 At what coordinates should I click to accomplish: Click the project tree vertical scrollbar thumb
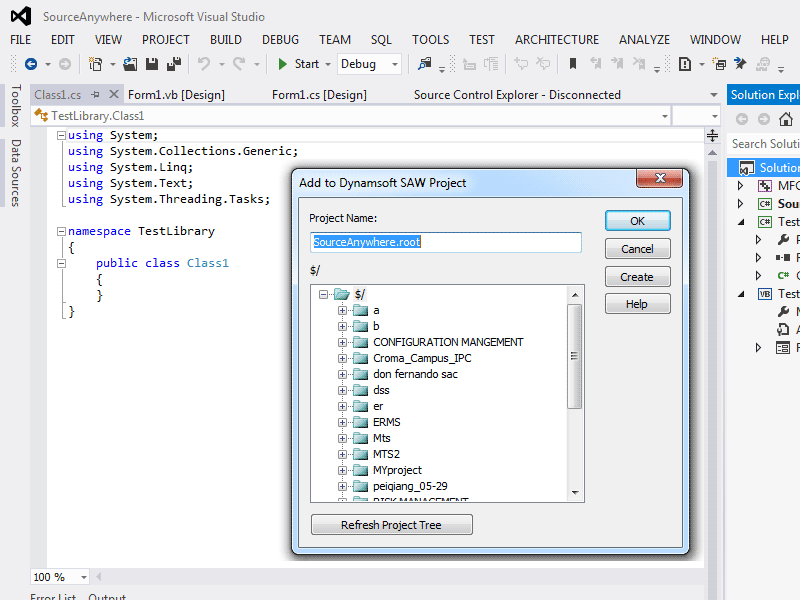[574, 355]
